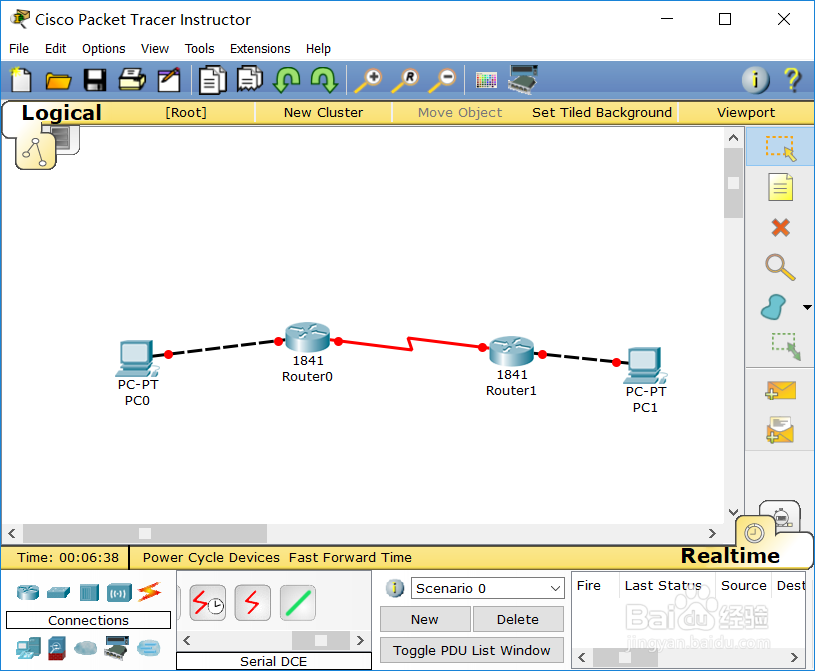Select the Router0 device
815x671 pixels.
(x=307, y=337)
